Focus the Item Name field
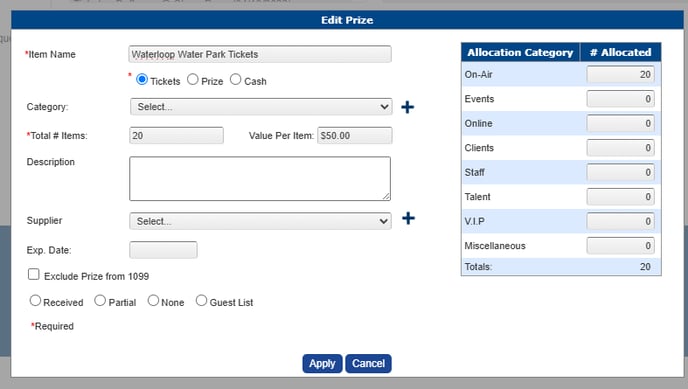 coord(260,54)
